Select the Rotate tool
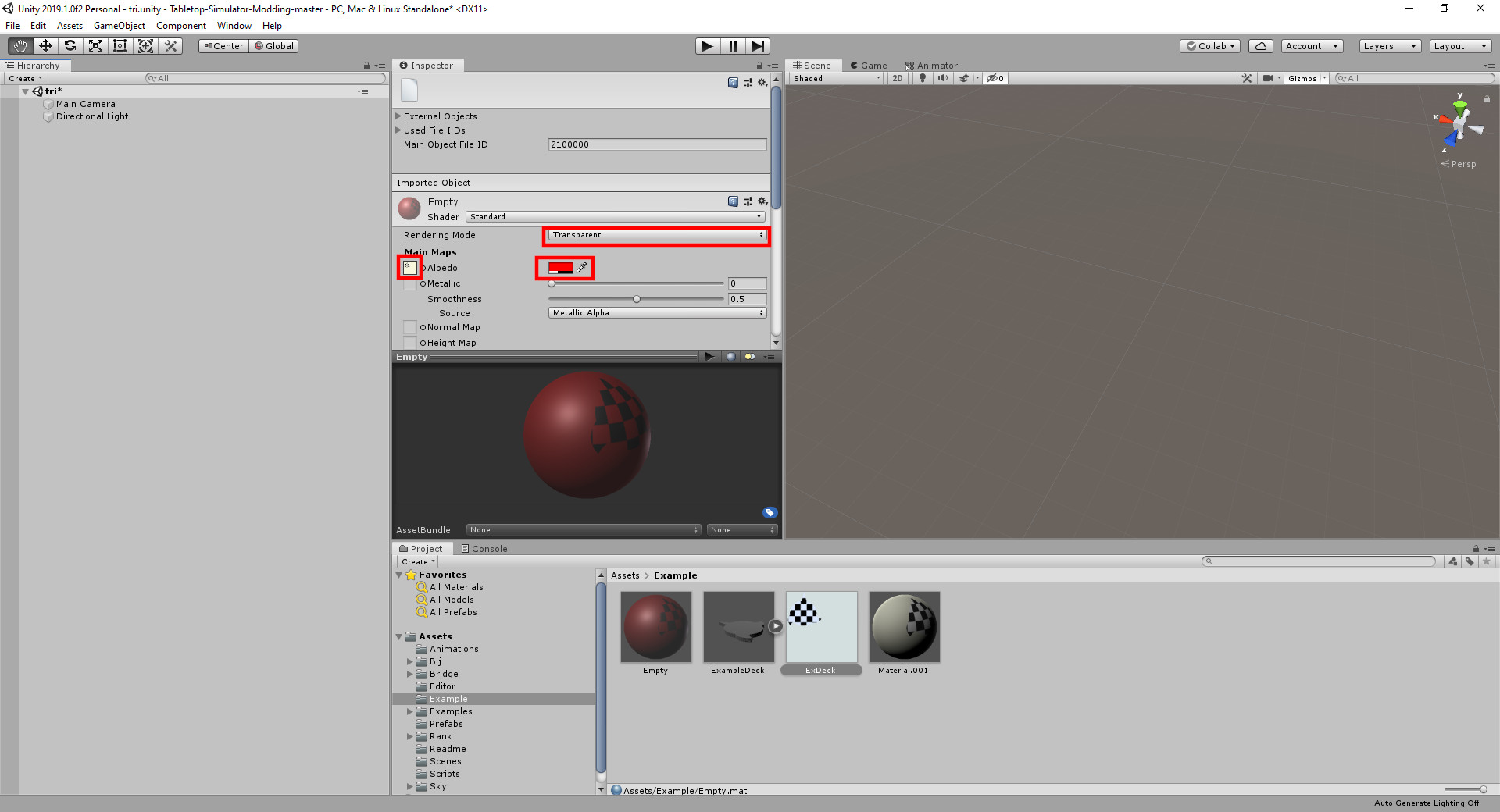 click(x=70, y=46)
